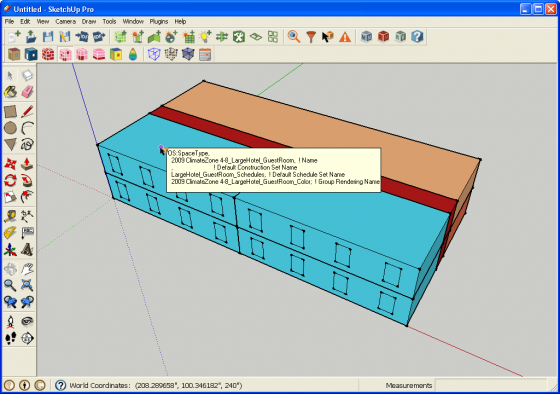This screenshot has width=560, height=394.
Task: Click the blue question mark Help toolbar icon
Action: pos(417,37)
